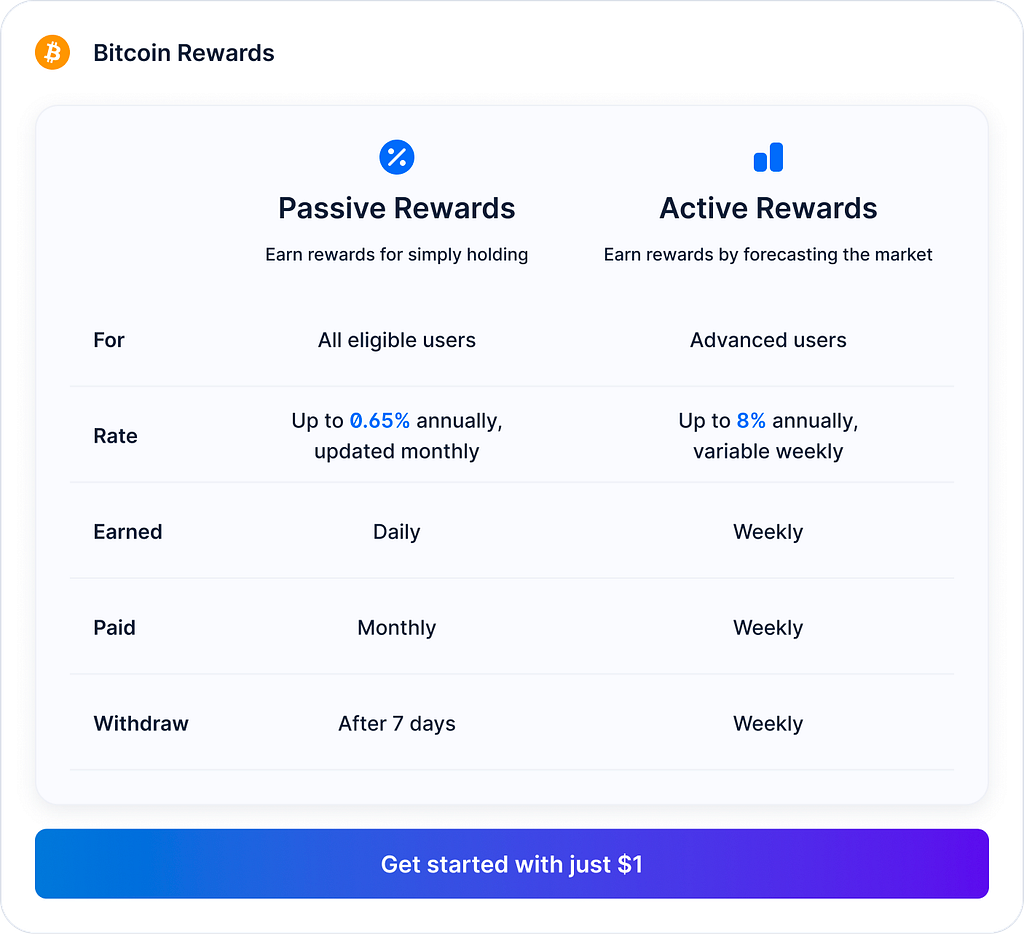Select the Active Rewards heading
Viewport: 1024px width, 934px height.
click(768, 208)
